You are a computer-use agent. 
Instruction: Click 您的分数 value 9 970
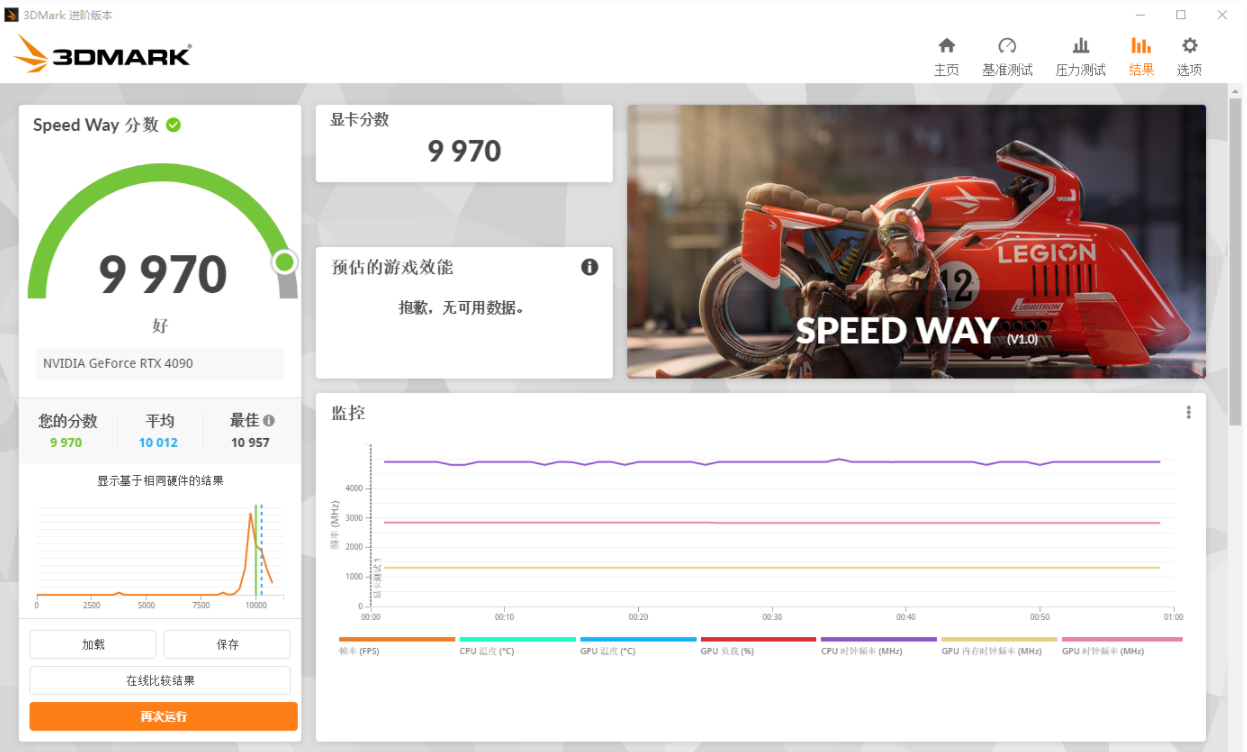66,442
